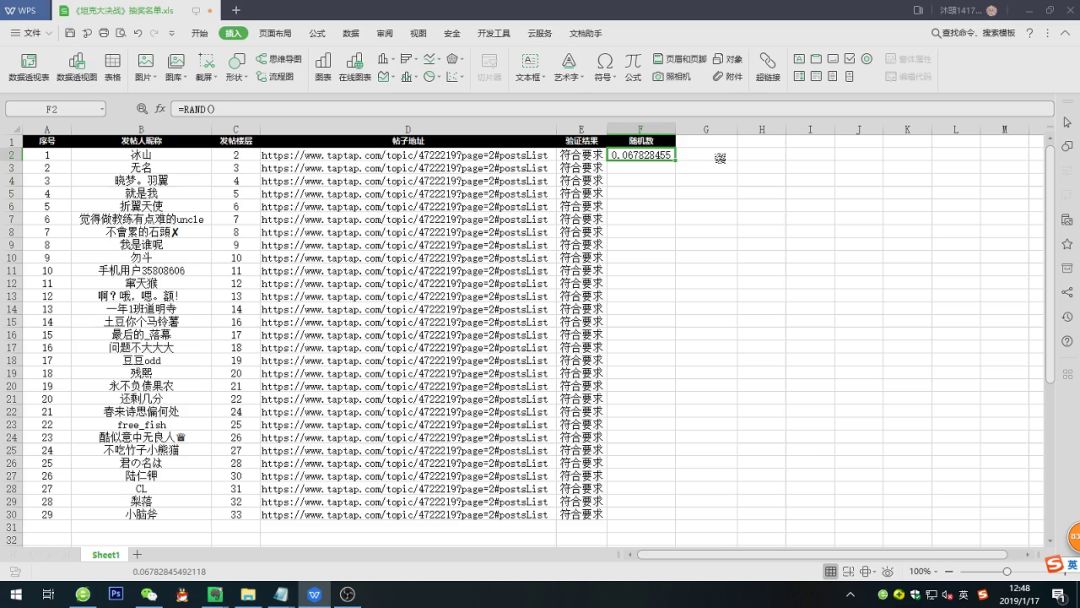
Task: Insert an option radio button form control
Action: [x=866, y=59]
